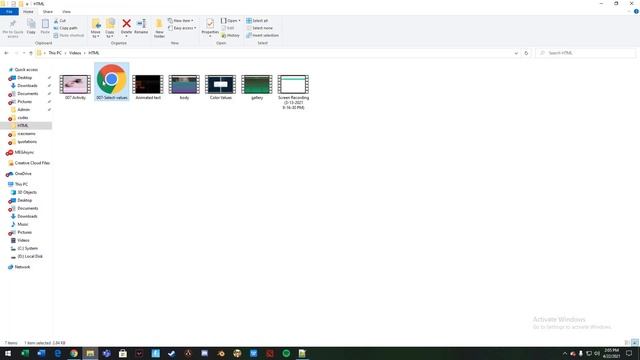The width and height of the screenshot is (640, 360).
Task: Open 3D Objects under This PC
Action: pos(27,192)
